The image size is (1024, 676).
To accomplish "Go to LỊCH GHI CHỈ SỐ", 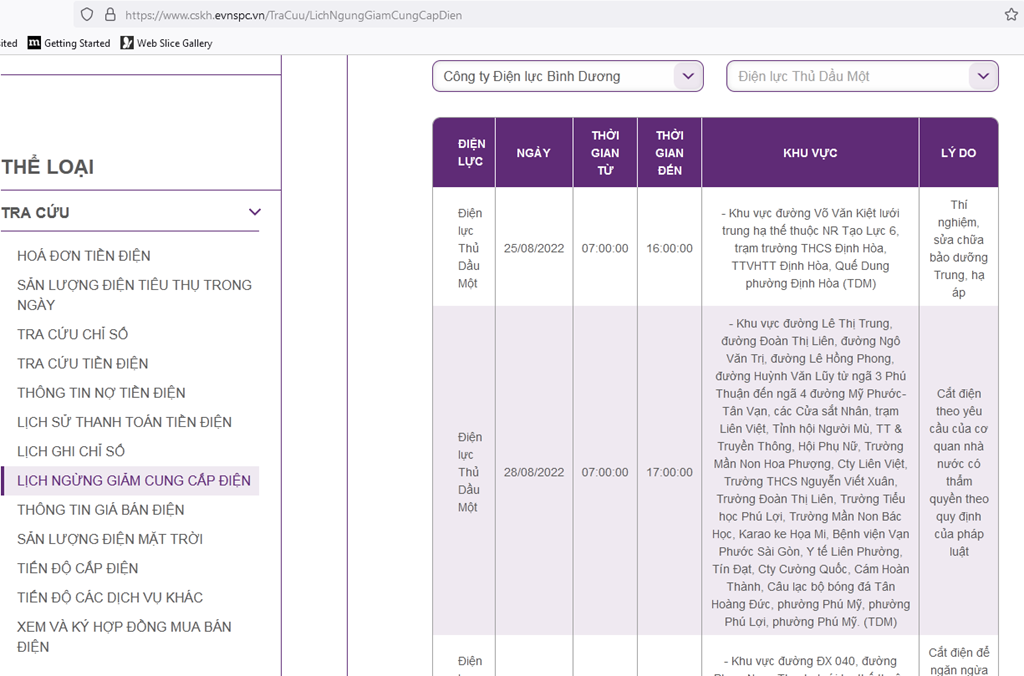I will click(71, 451).
